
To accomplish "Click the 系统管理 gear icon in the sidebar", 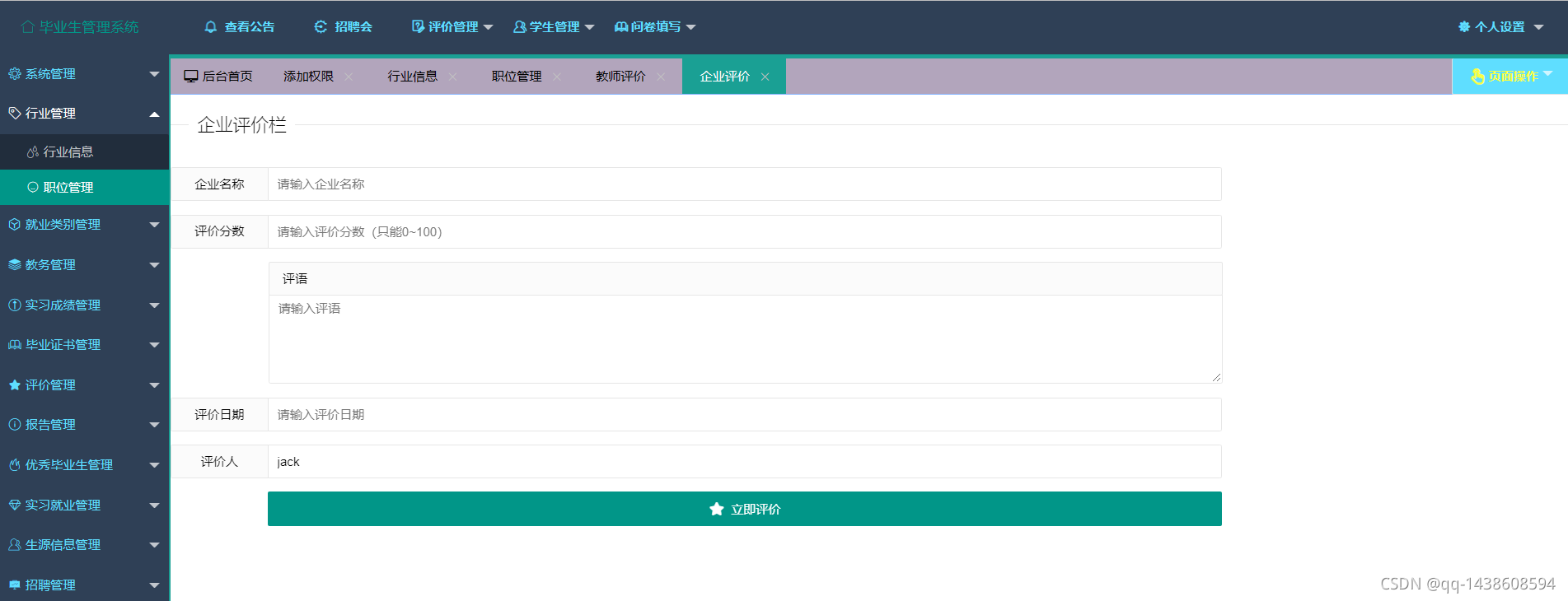I will tap(15, 74).
